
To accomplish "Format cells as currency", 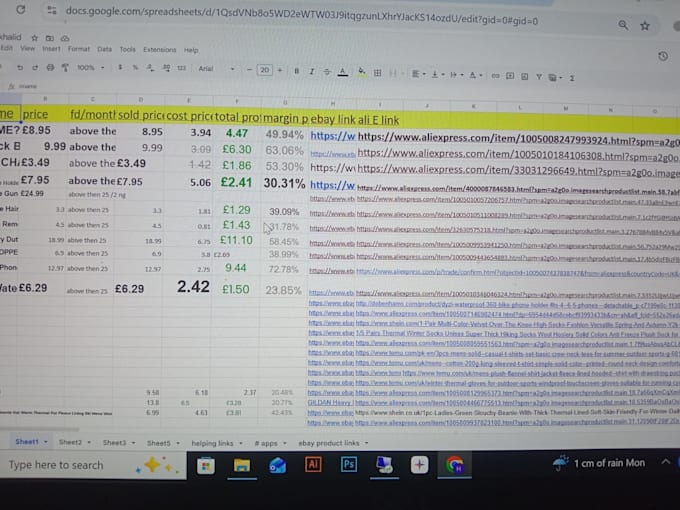I will [120, 67].
